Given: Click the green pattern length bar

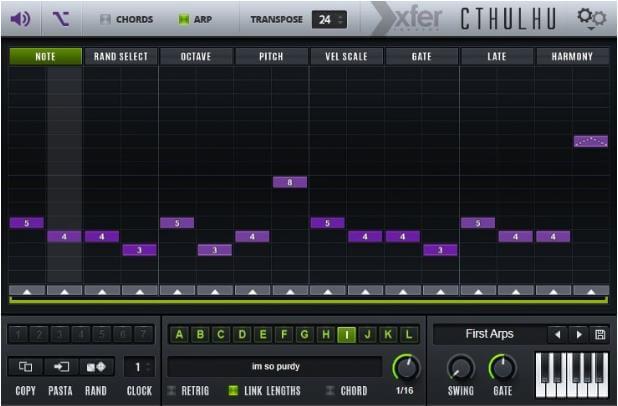Looking at the screenshot, I should click(309, 300).
